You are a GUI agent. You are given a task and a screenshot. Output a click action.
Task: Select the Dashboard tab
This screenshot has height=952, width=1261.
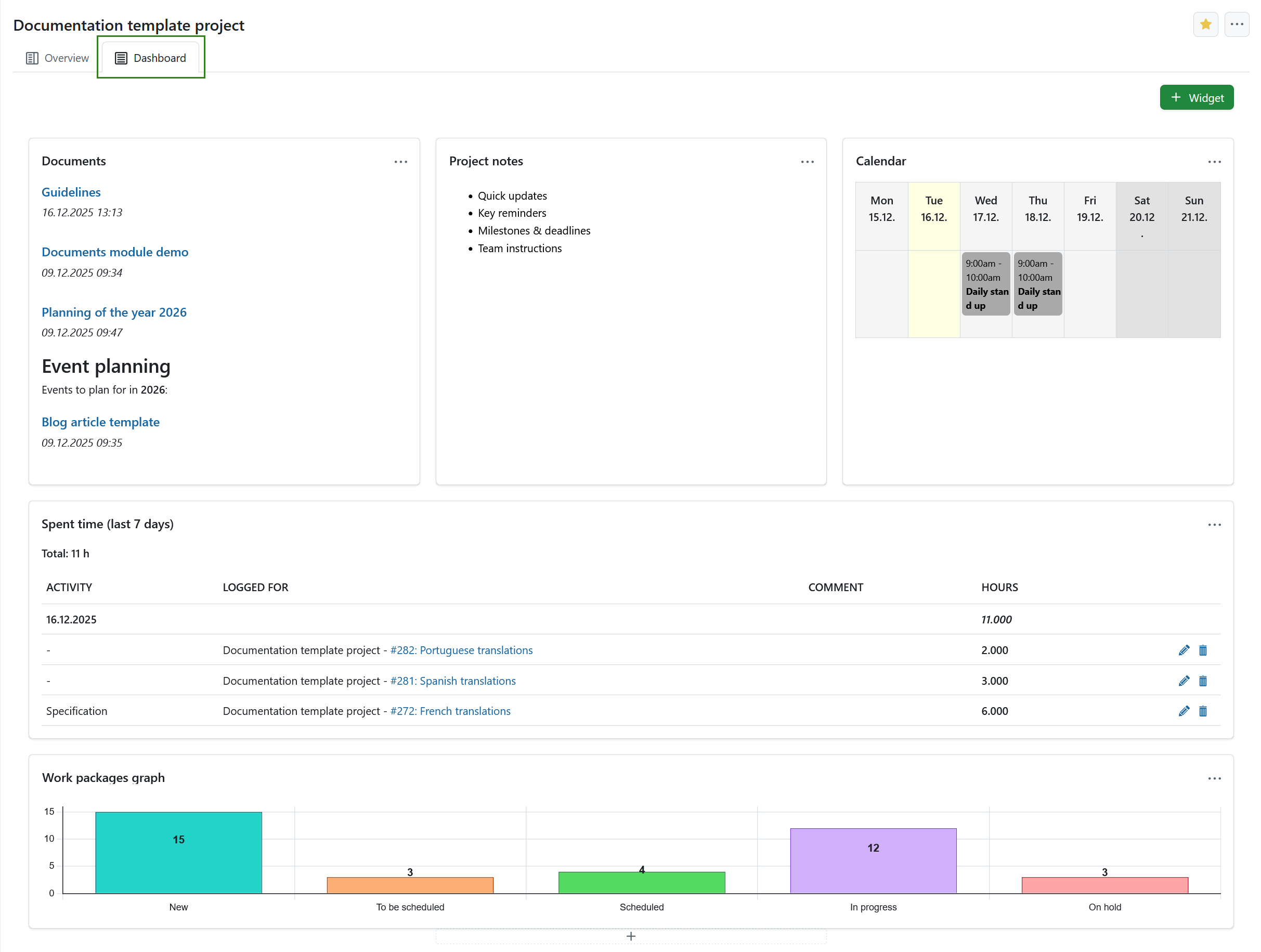(x=150, y=58)
